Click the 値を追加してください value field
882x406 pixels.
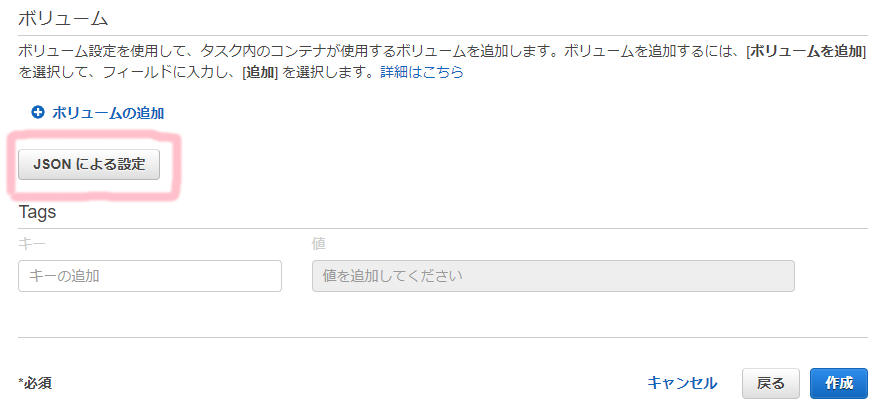(x=553, y=276)
